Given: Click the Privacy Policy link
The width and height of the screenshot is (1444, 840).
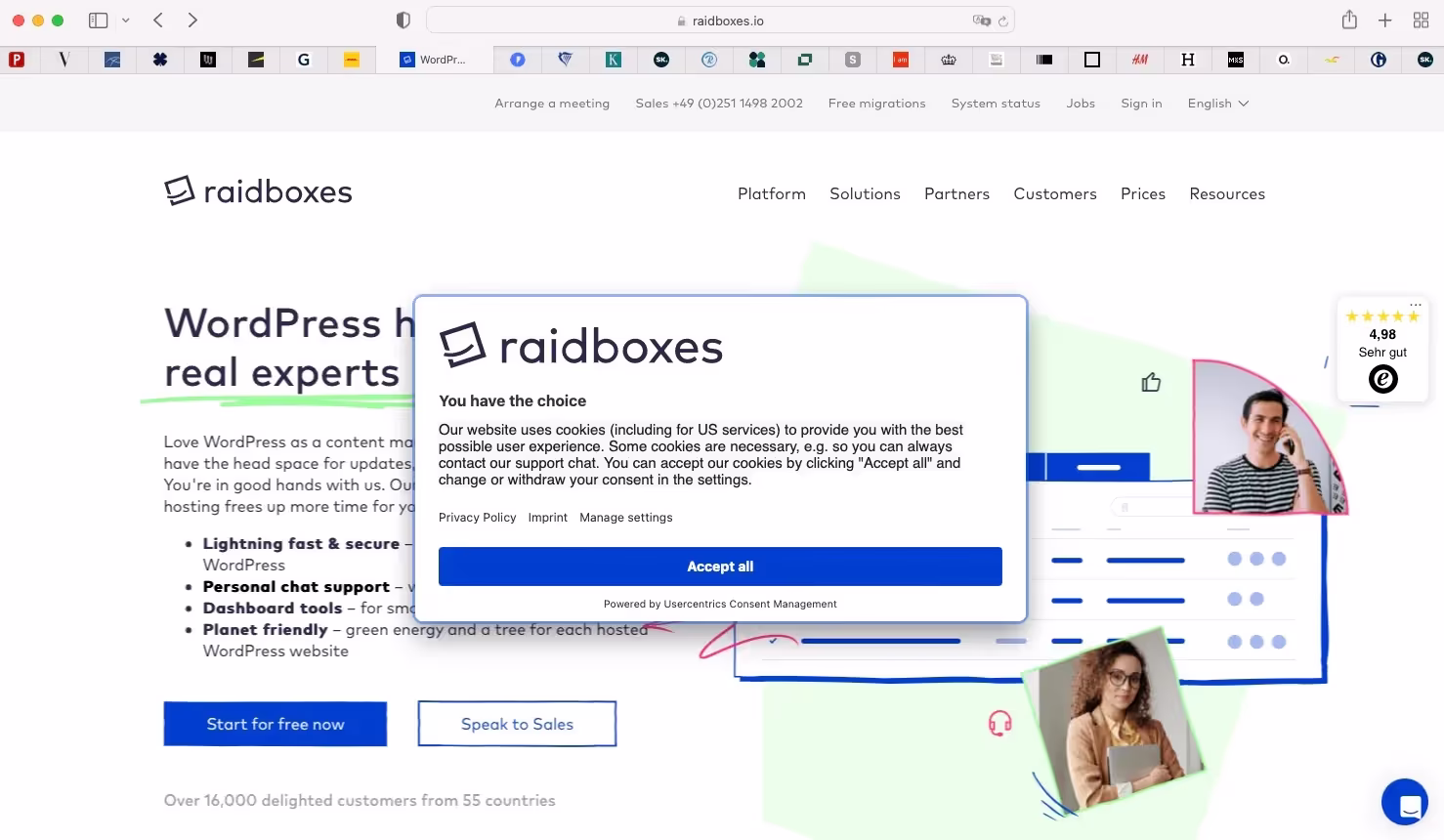Looking at the screenshot, I should (477, 518).
